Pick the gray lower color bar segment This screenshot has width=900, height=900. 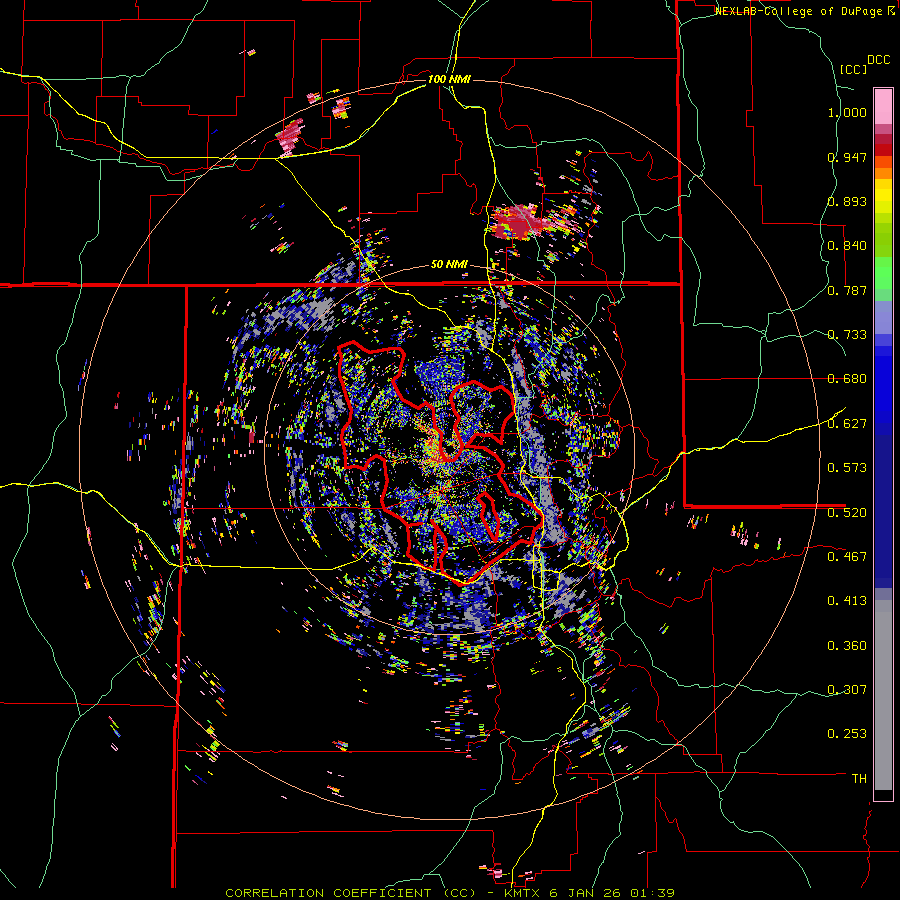[883, 695]
